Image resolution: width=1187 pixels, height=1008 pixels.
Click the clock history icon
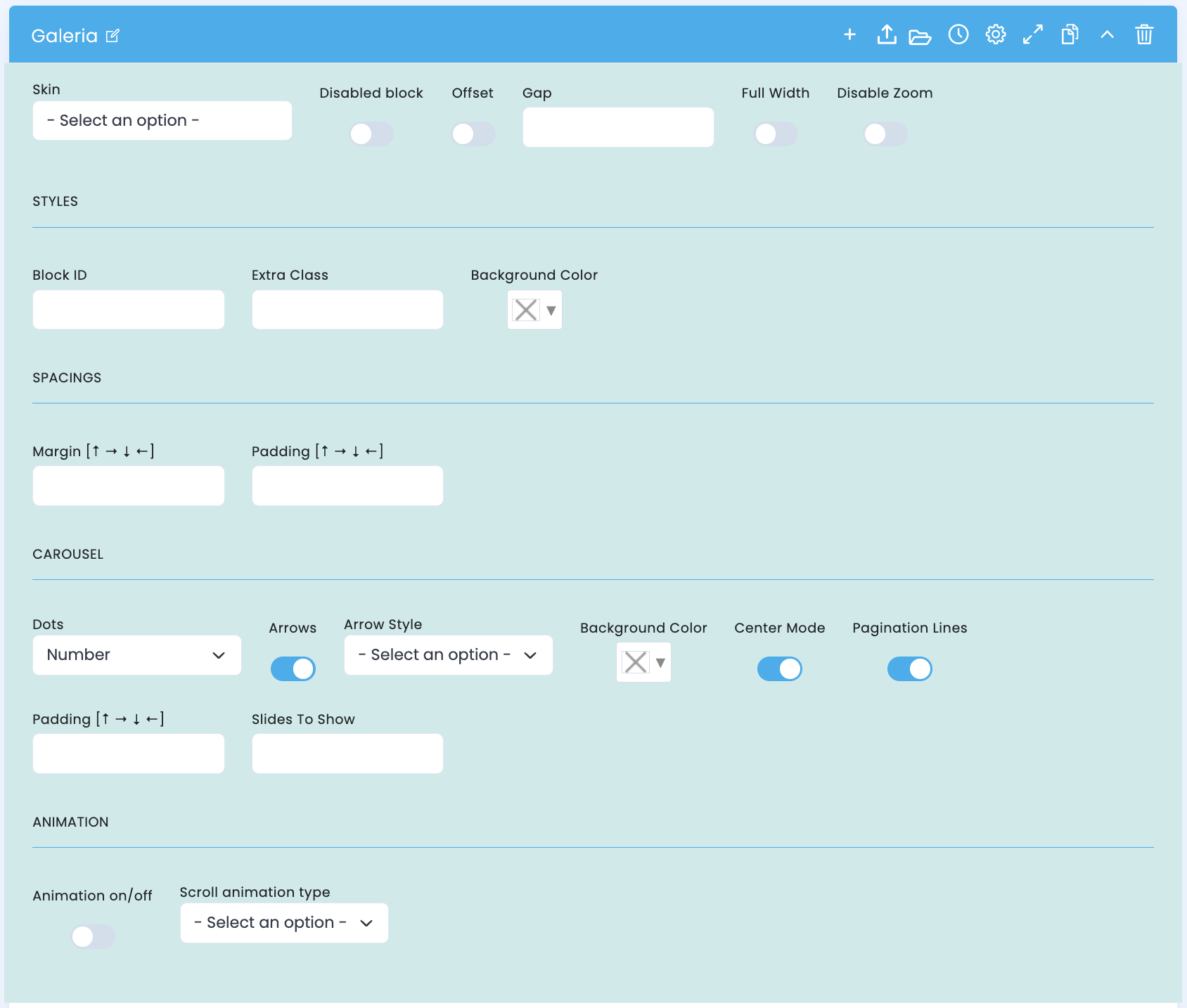click(958, 34)
